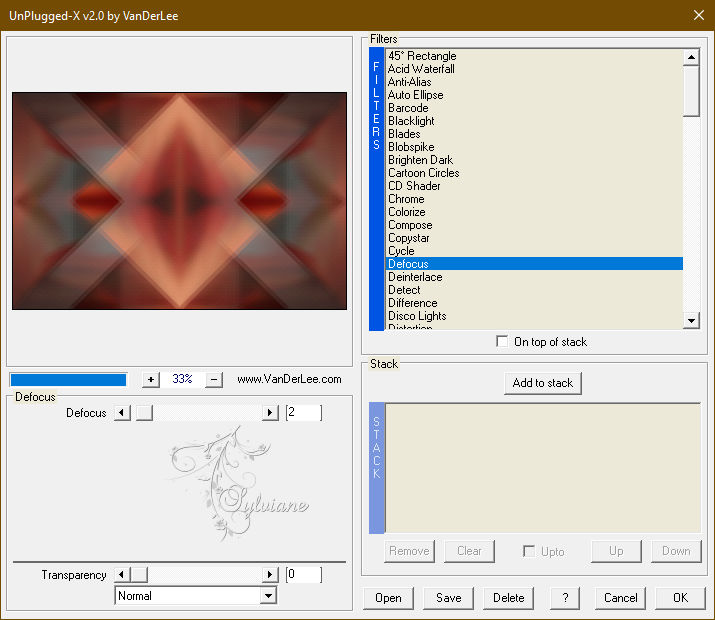Click the Transparency value input field
Viewport: 715px width, 620px height.
(304, 574)
